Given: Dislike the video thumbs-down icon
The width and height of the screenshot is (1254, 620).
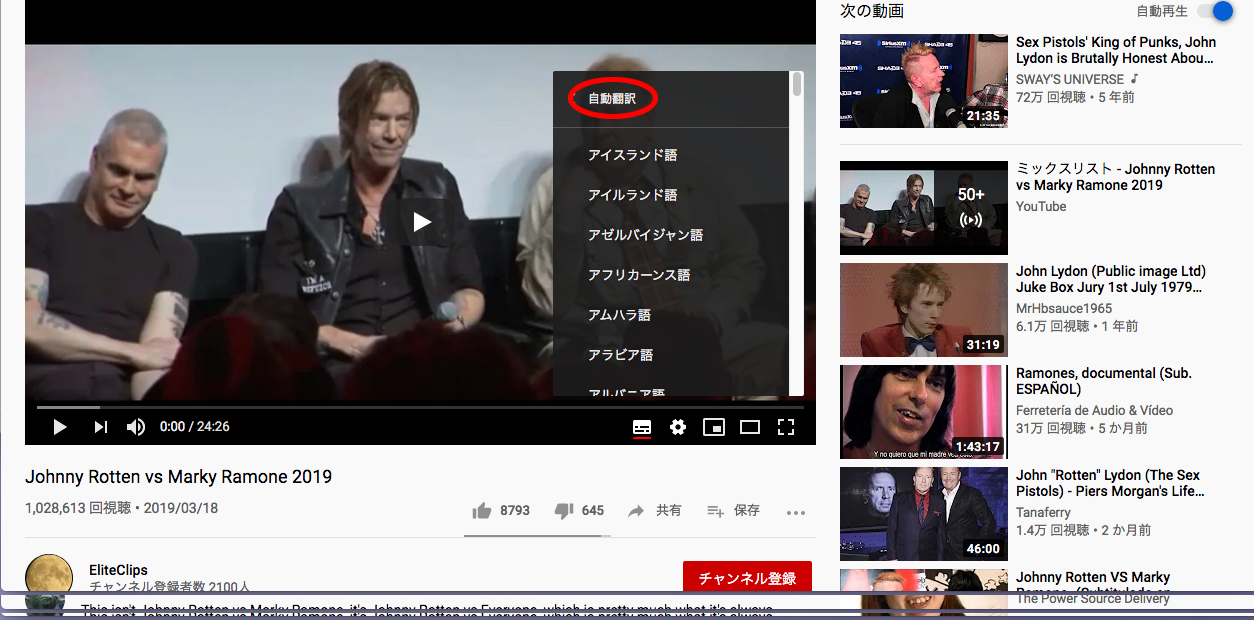Looking at the screenshot, I should click(x=564, y=511).
